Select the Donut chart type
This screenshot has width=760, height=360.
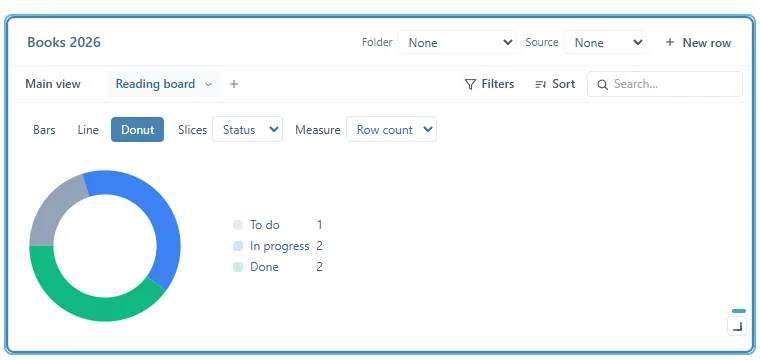[137, 129]
